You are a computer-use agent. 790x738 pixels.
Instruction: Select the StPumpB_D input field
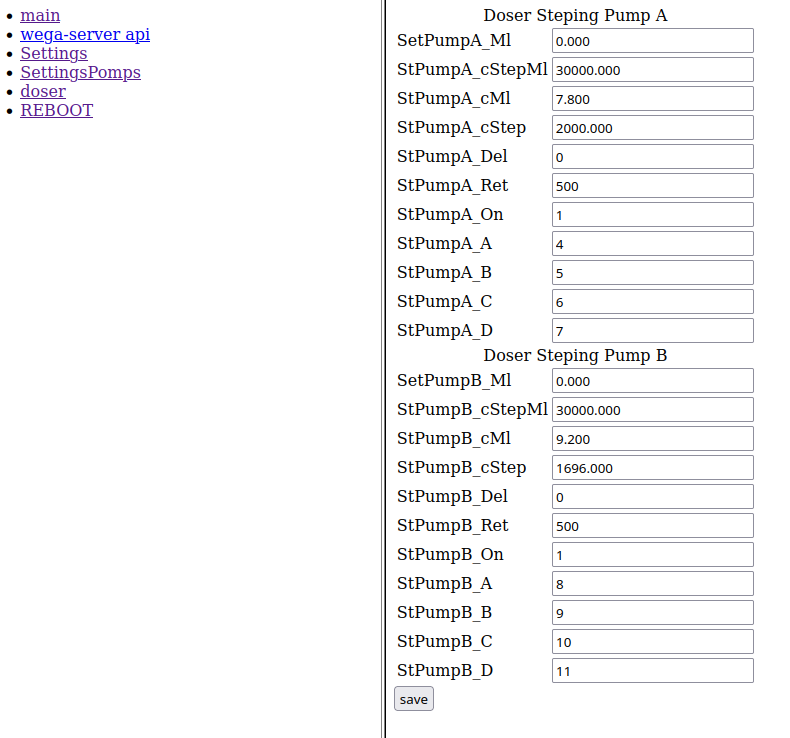click(x=652, y=671)
